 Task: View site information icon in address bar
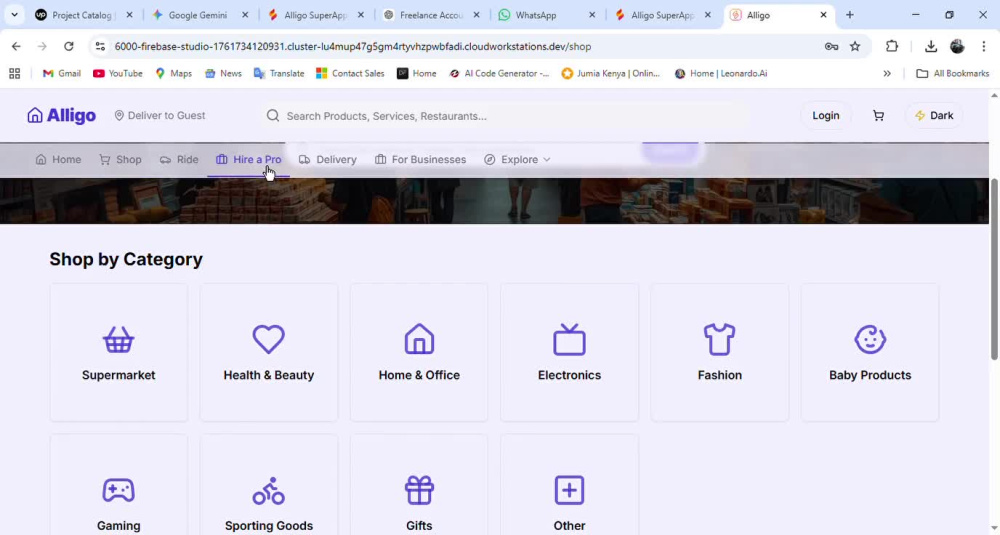[100, 46]
